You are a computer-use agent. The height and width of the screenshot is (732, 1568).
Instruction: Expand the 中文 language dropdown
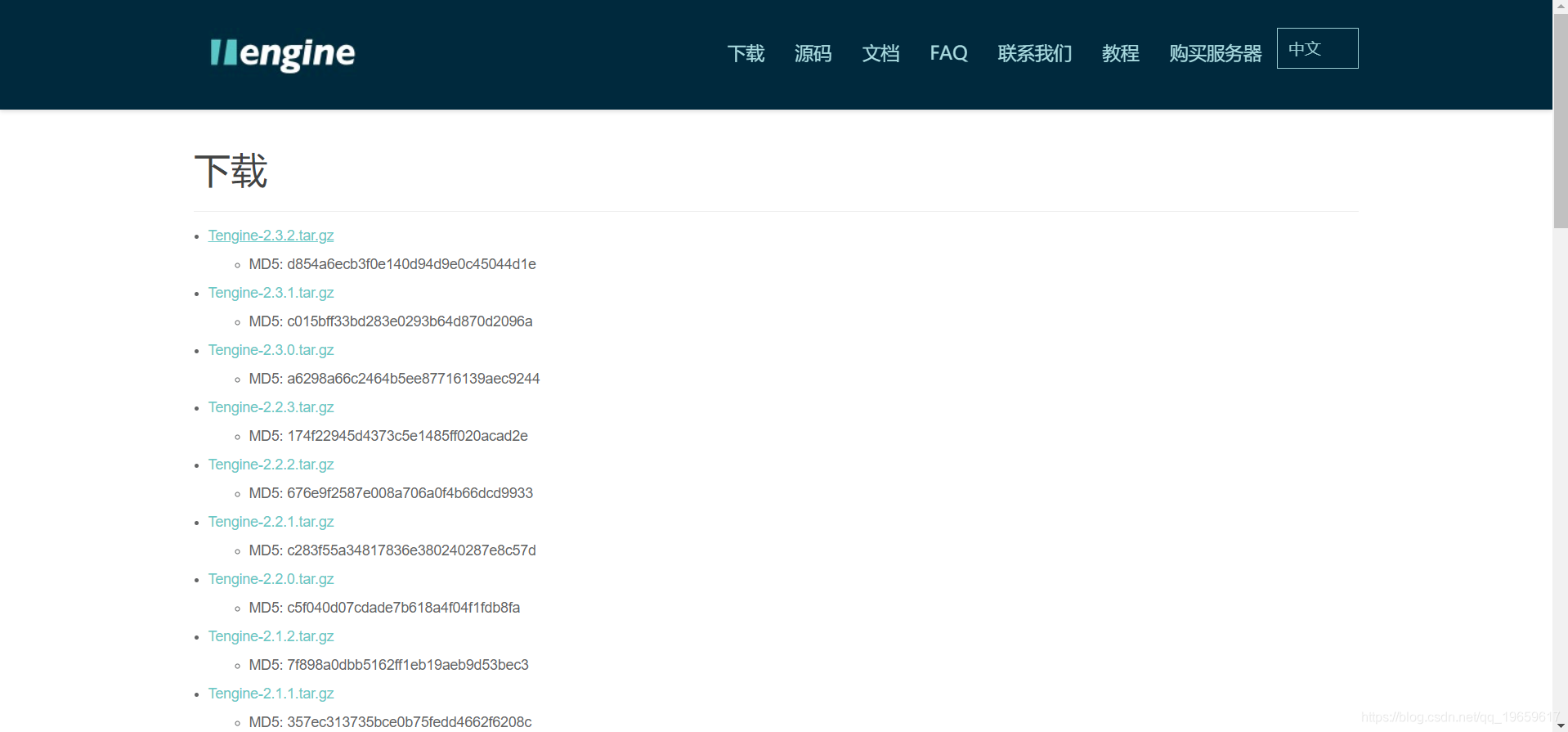pos(1317,48)
